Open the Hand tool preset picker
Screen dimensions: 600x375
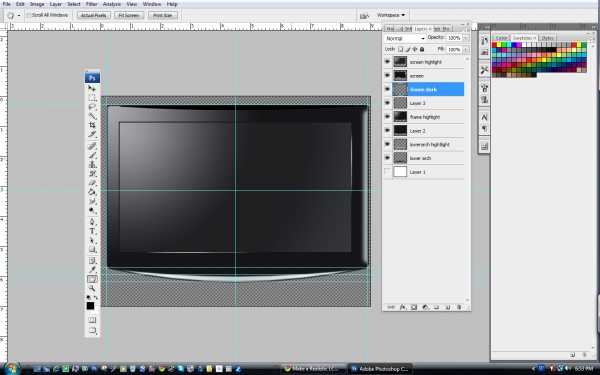(19, 15)
